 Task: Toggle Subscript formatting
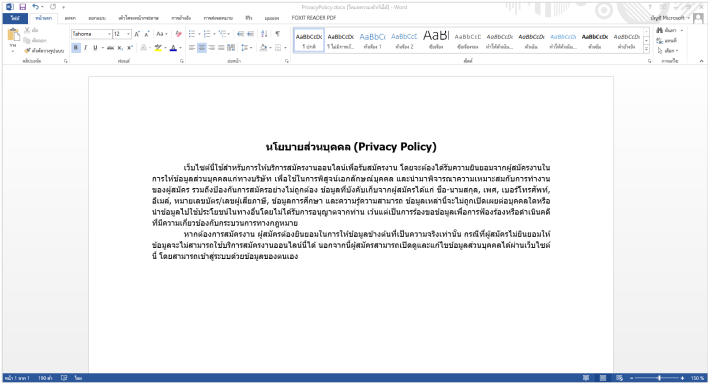coord(120,47)
